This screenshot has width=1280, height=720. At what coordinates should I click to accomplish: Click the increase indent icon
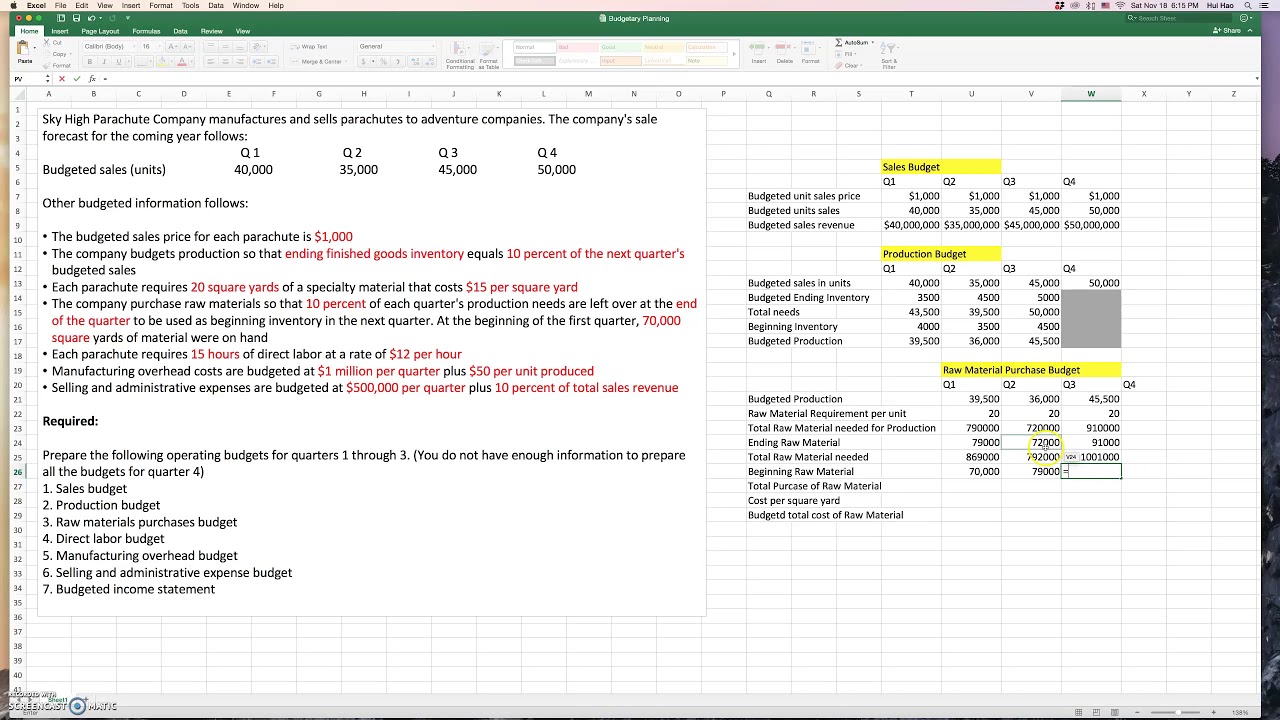[271, 62]
